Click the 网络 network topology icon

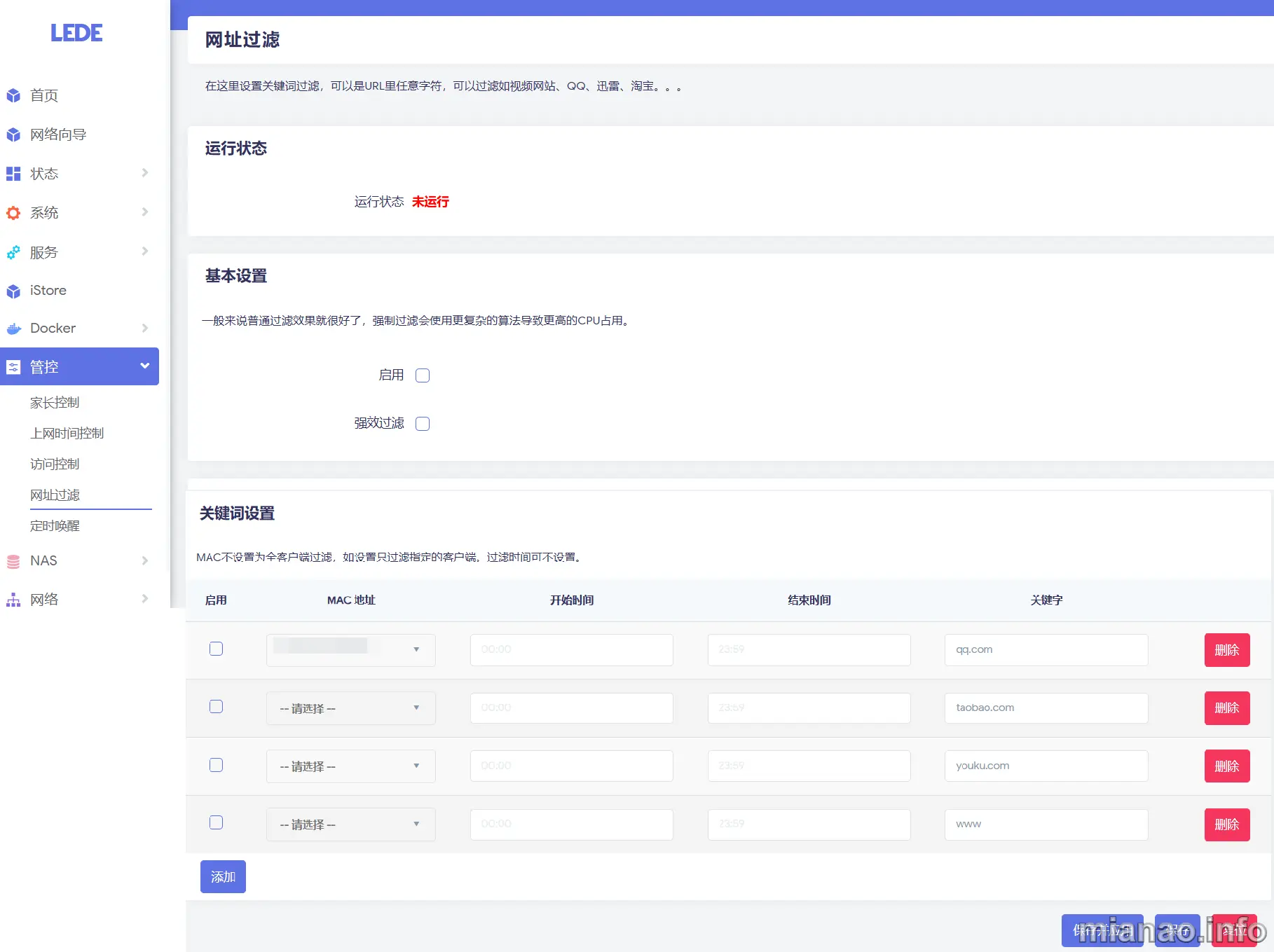[x=13, y=600]
